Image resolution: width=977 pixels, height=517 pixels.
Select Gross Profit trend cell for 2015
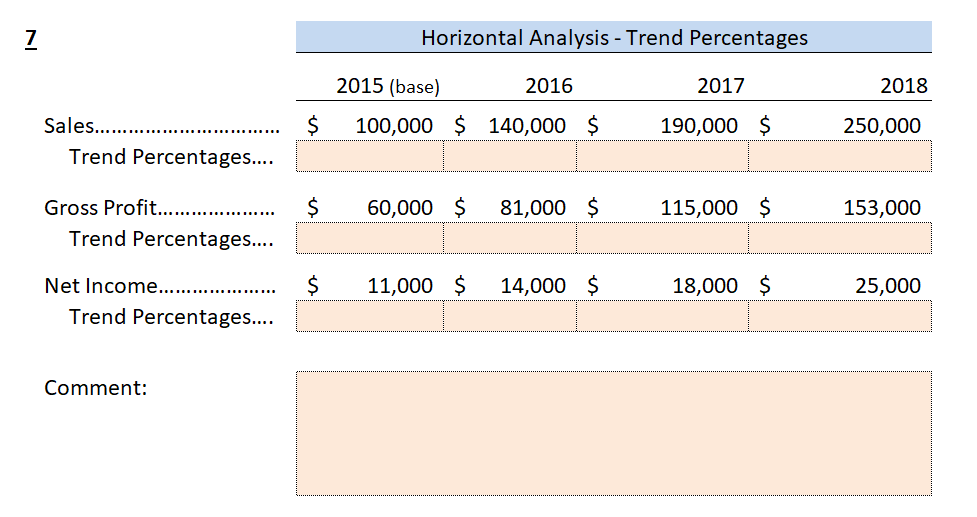click(369, 238)
